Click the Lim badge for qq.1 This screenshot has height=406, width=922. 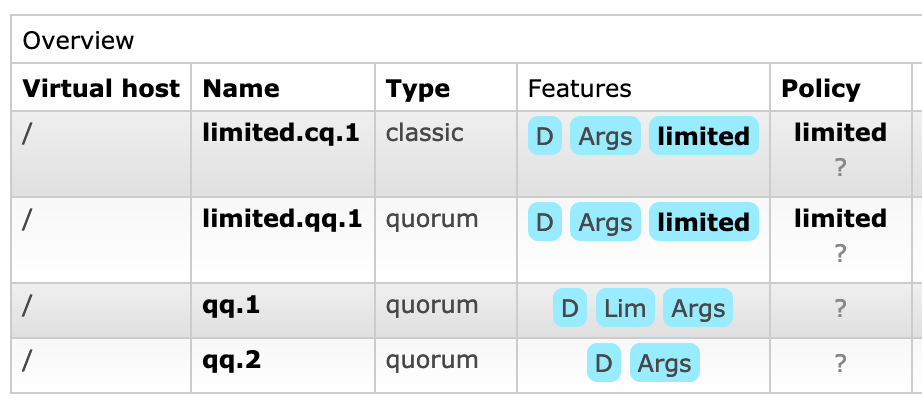coord(626,308)
